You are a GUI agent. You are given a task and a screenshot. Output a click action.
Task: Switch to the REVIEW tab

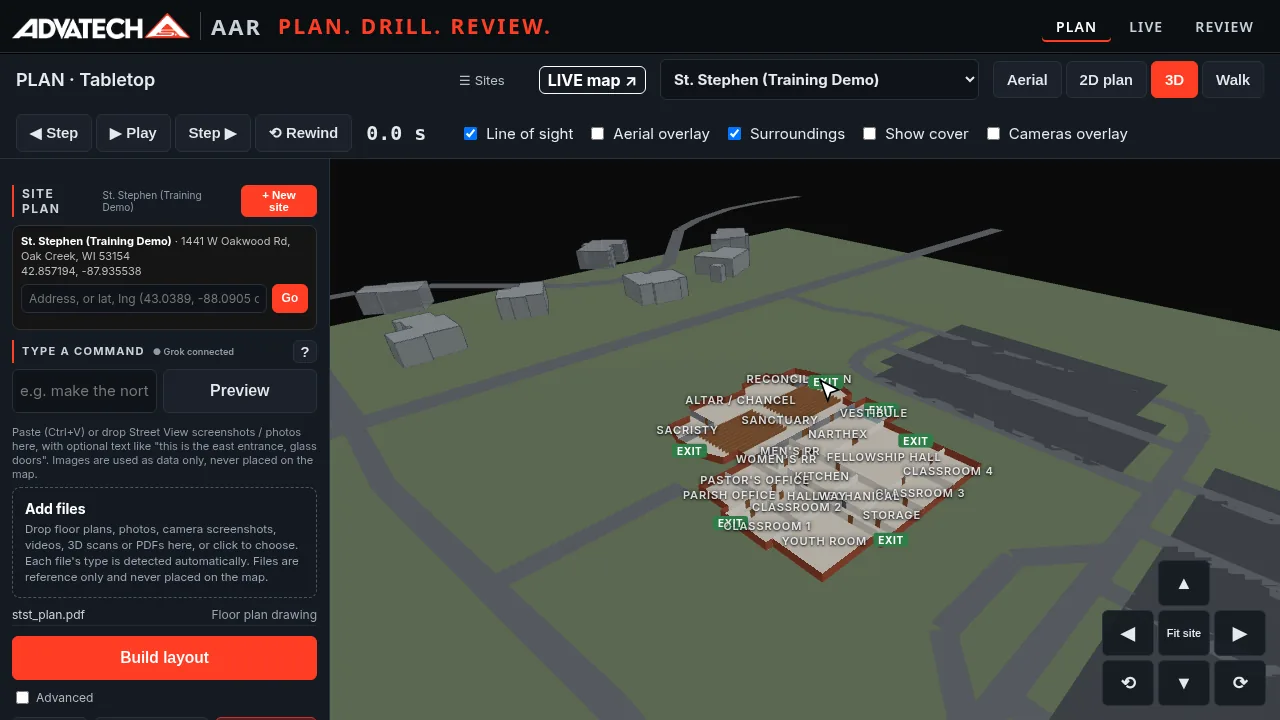pyautogui.click(x=1224, y=27)
